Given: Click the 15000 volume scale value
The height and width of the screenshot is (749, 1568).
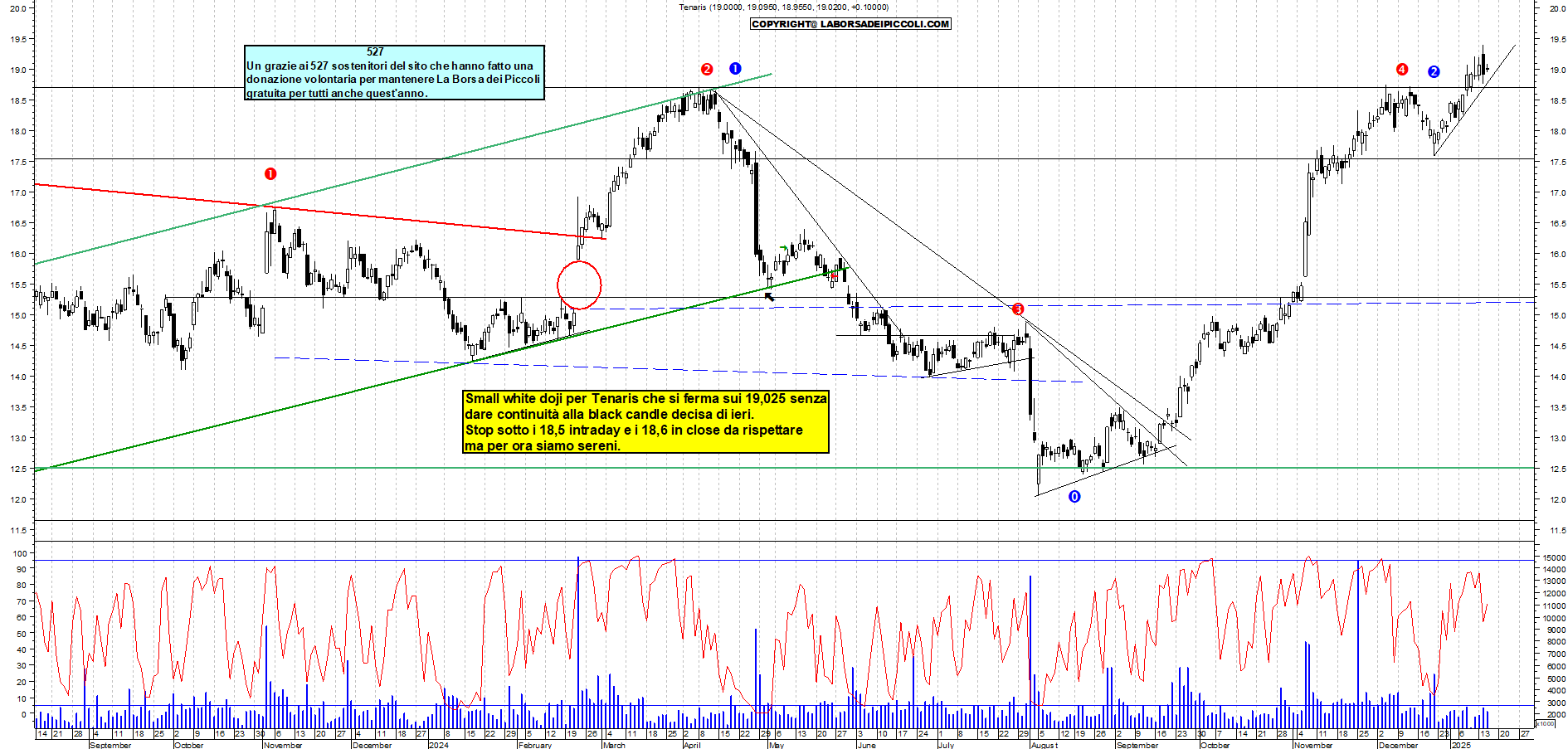Looking at the screenshot, I should pos(1554,557).
